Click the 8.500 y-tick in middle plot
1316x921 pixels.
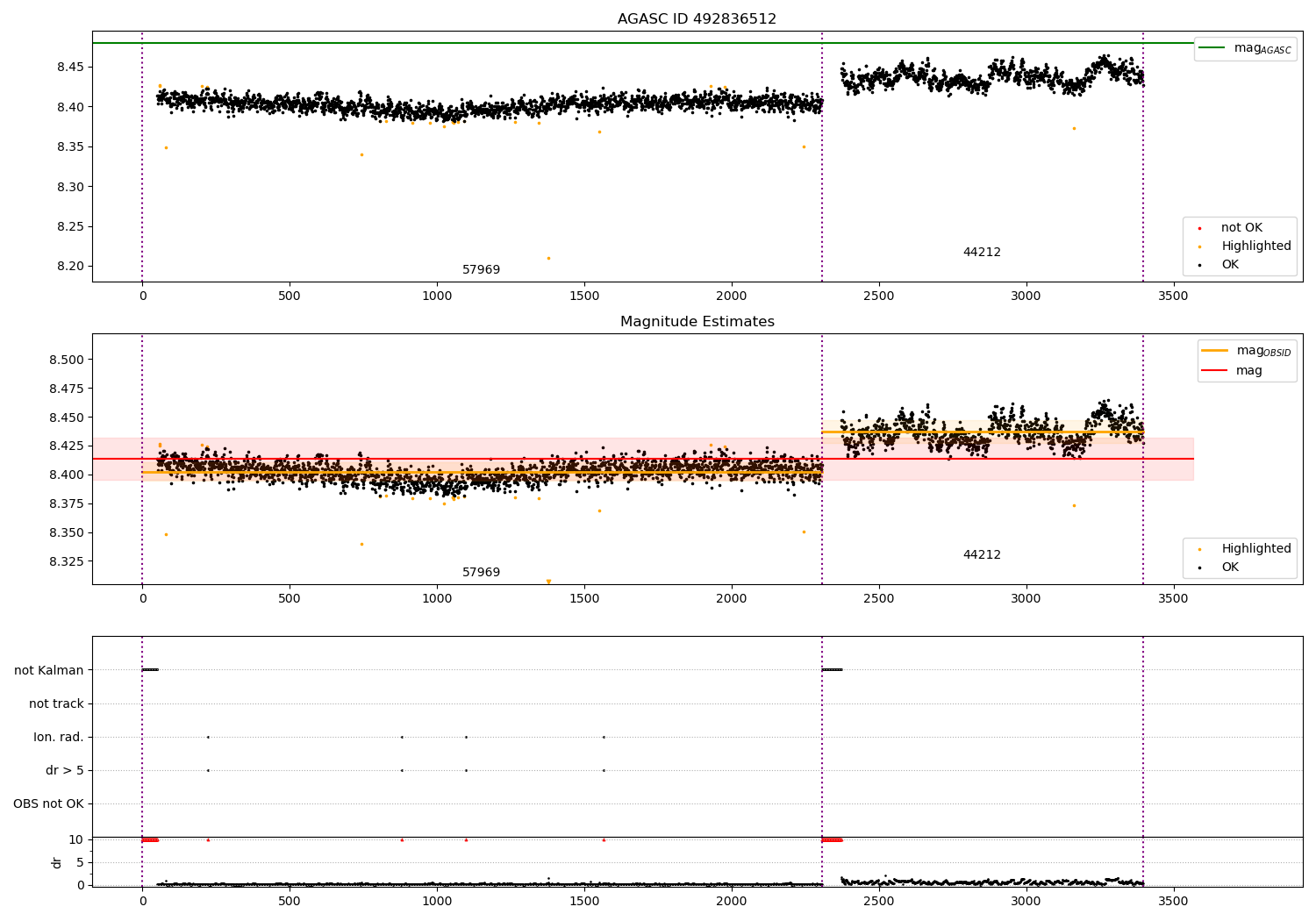click(67, 361)
